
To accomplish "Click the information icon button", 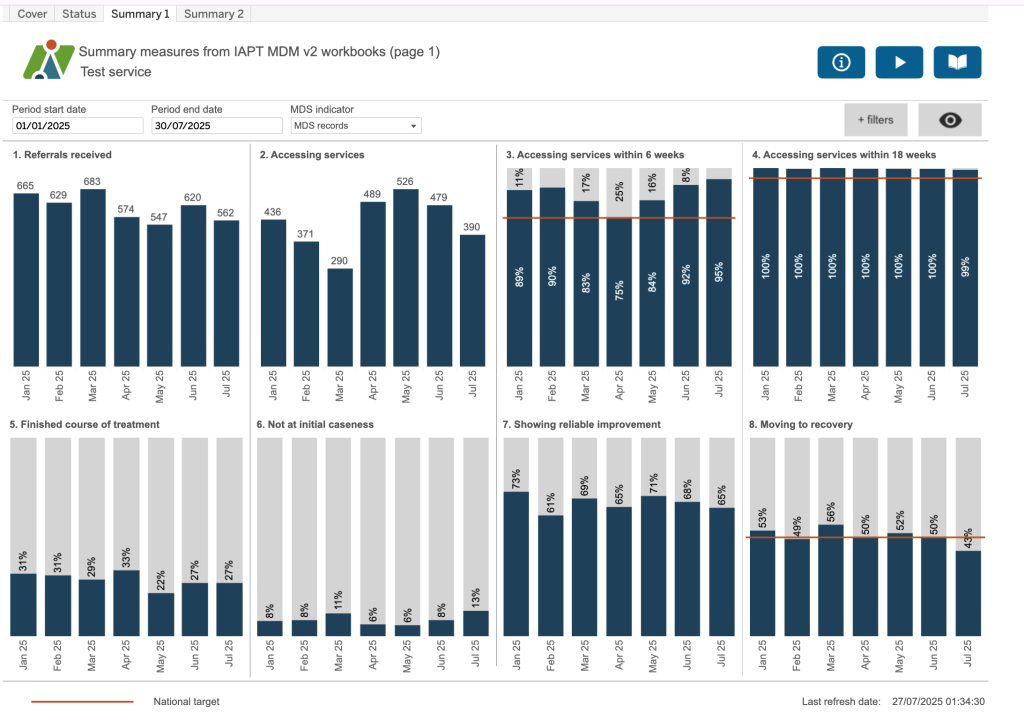I will tap(840, 62).
